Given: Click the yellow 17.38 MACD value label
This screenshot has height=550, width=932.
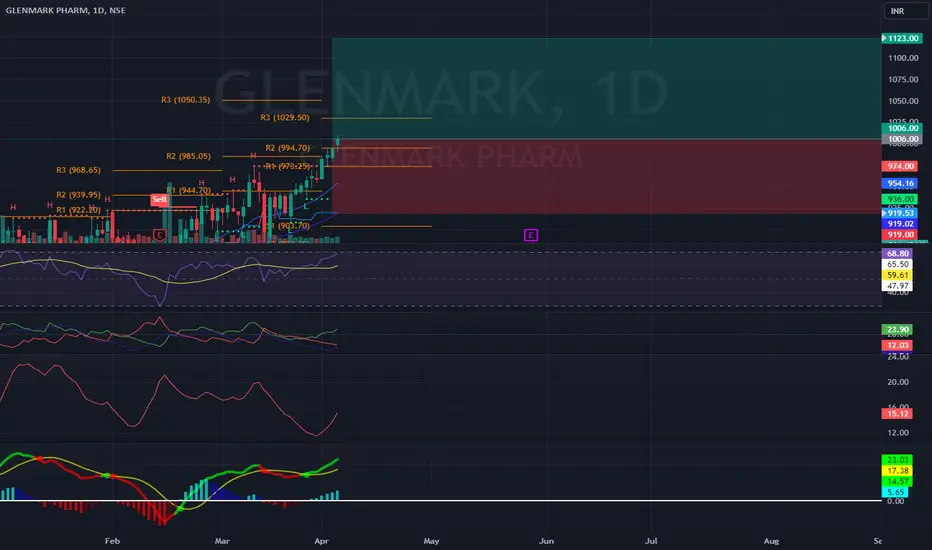Looking at the screenshot, I should tap(897, 470).
